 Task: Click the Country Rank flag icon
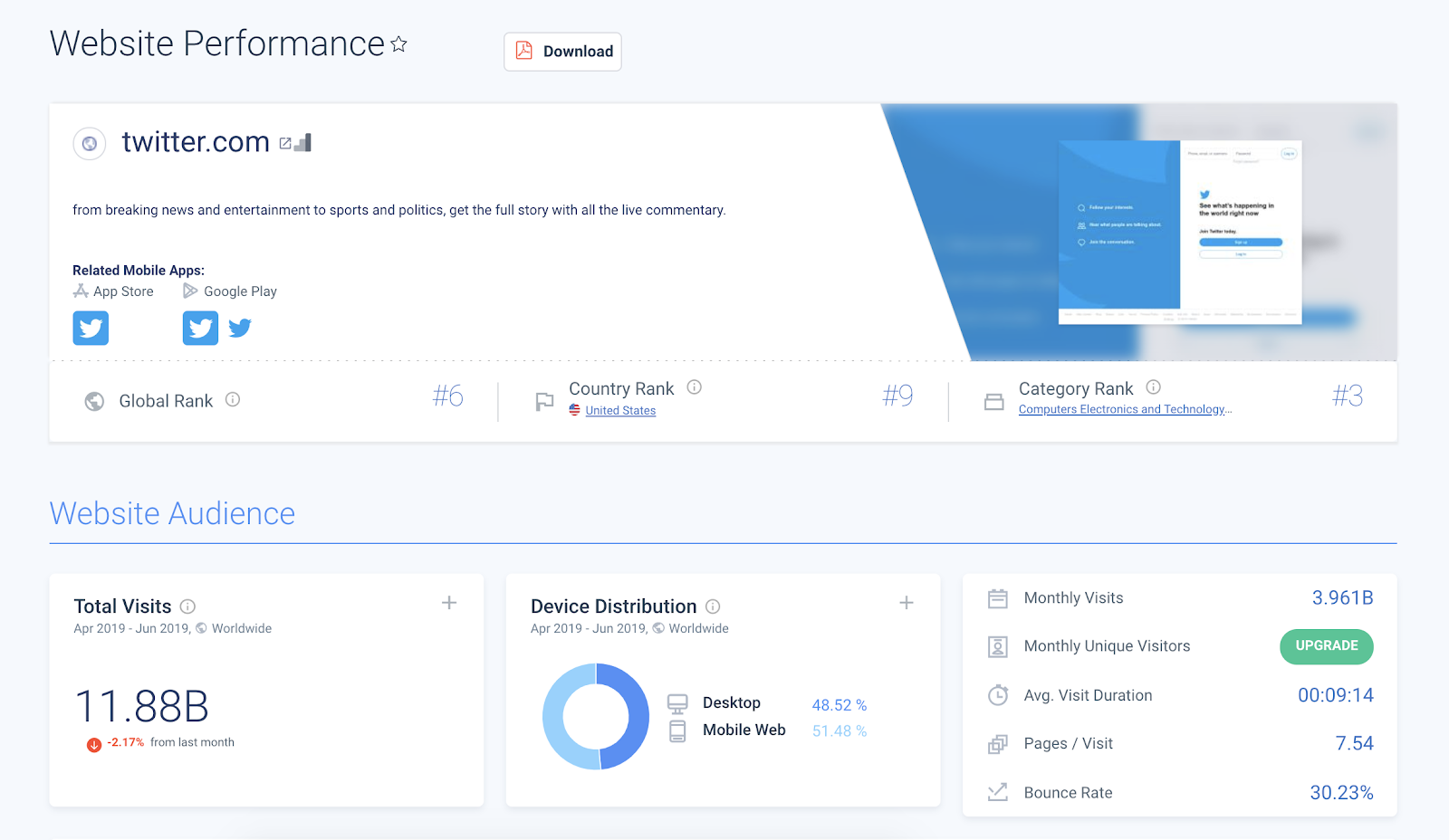click(x=544, y=402)
